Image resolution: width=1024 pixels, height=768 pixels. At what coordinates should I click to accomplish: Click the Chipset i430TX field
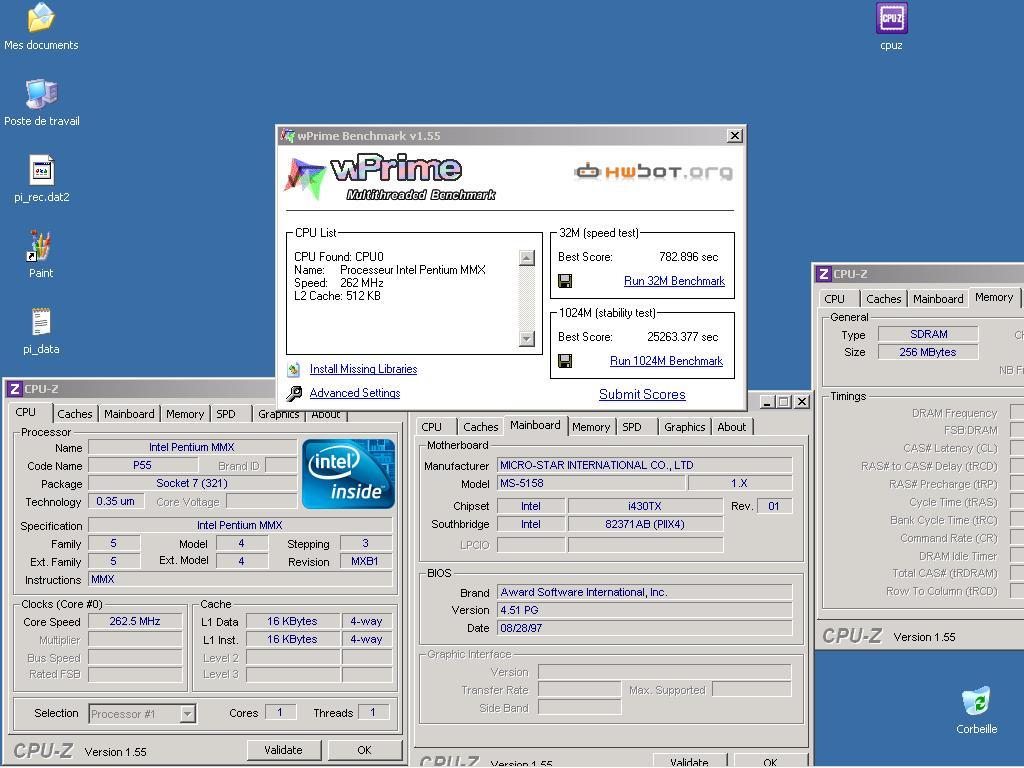(645, 506)
